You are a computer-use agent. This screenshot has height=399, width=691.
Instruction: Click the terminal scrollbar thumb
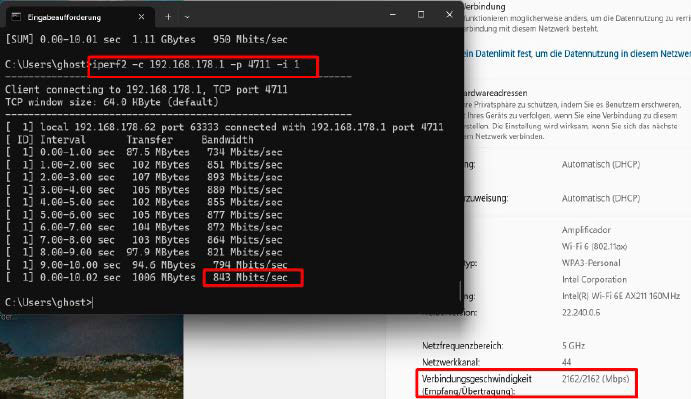pos(460,291)
